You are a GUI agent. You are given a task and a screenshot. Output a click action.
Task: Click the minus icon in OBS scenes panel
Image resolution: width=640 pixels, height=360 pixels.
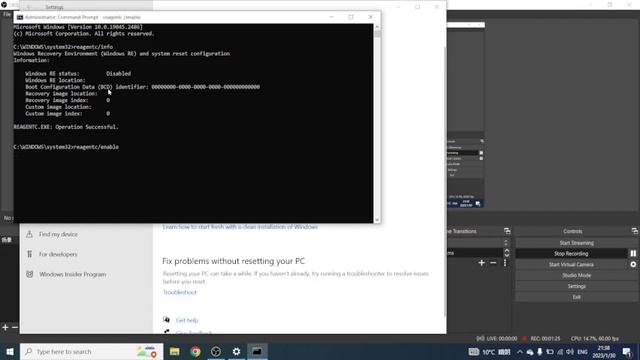coord(15,327)
